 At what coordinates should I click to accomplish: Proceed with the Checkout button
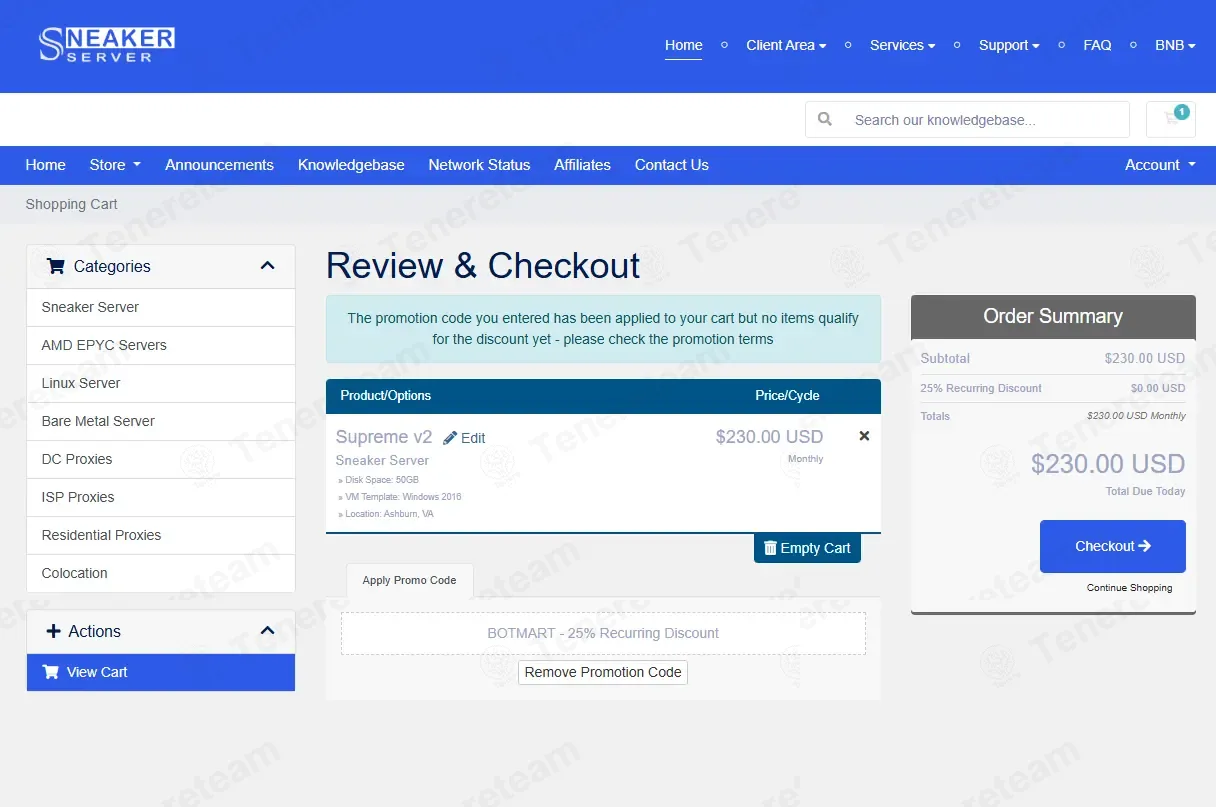pyautogui.click(x=1112, y=546)
